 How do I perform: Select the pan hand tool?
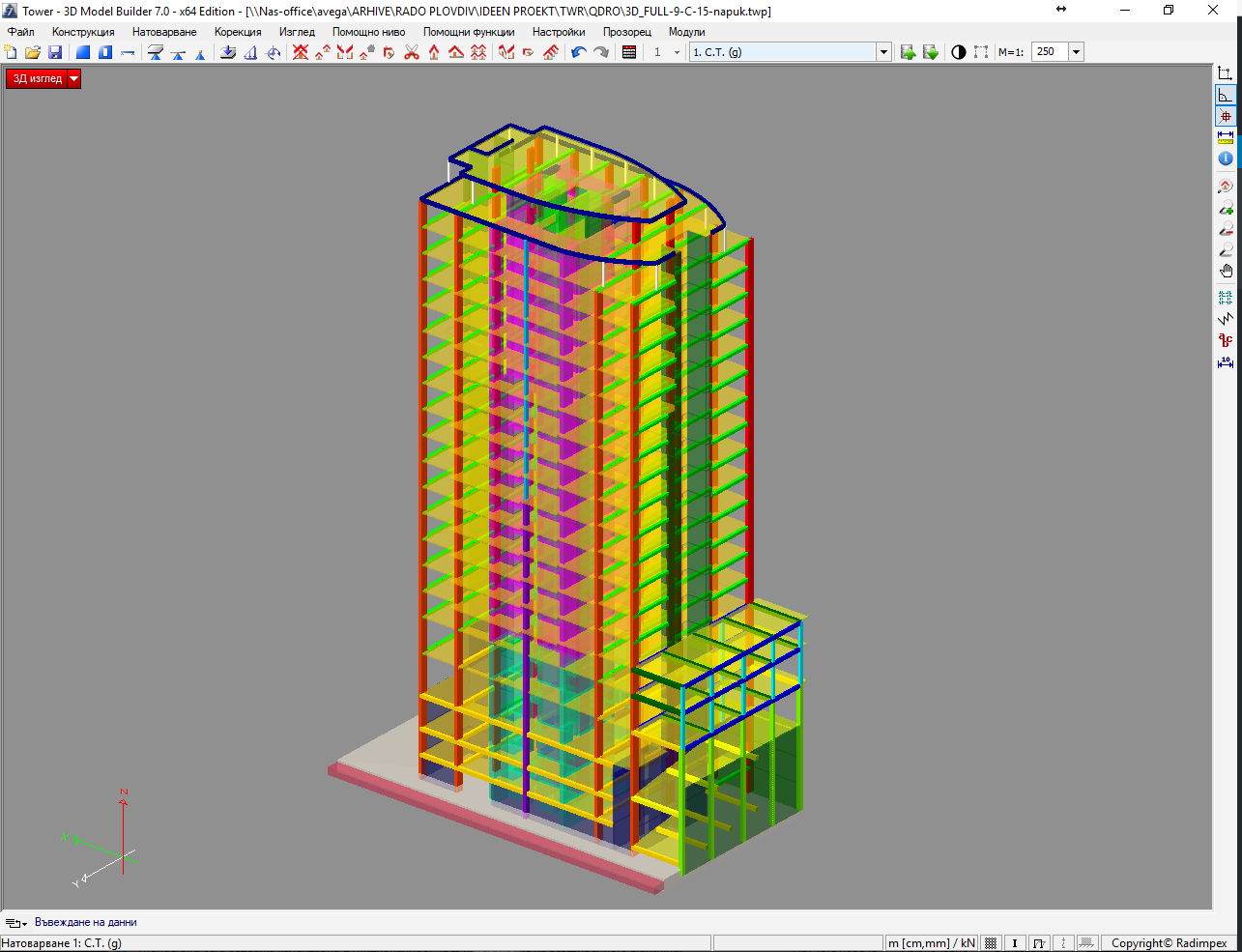[x=1226, y=272]
